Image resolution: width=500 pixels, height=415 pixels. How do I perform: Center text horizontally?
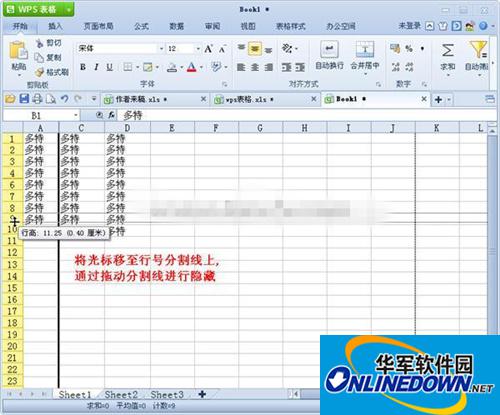(x=255, y=68)
